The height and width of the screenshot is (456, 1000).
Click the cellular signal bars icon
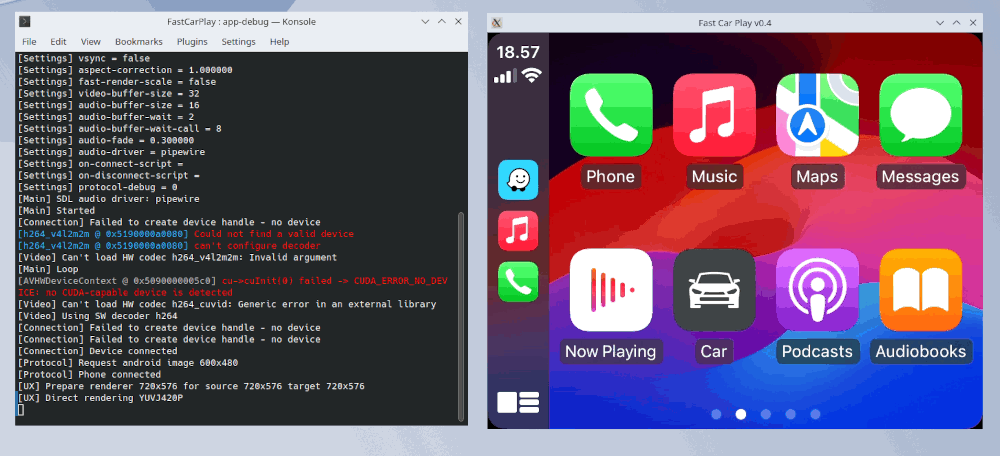506,77
